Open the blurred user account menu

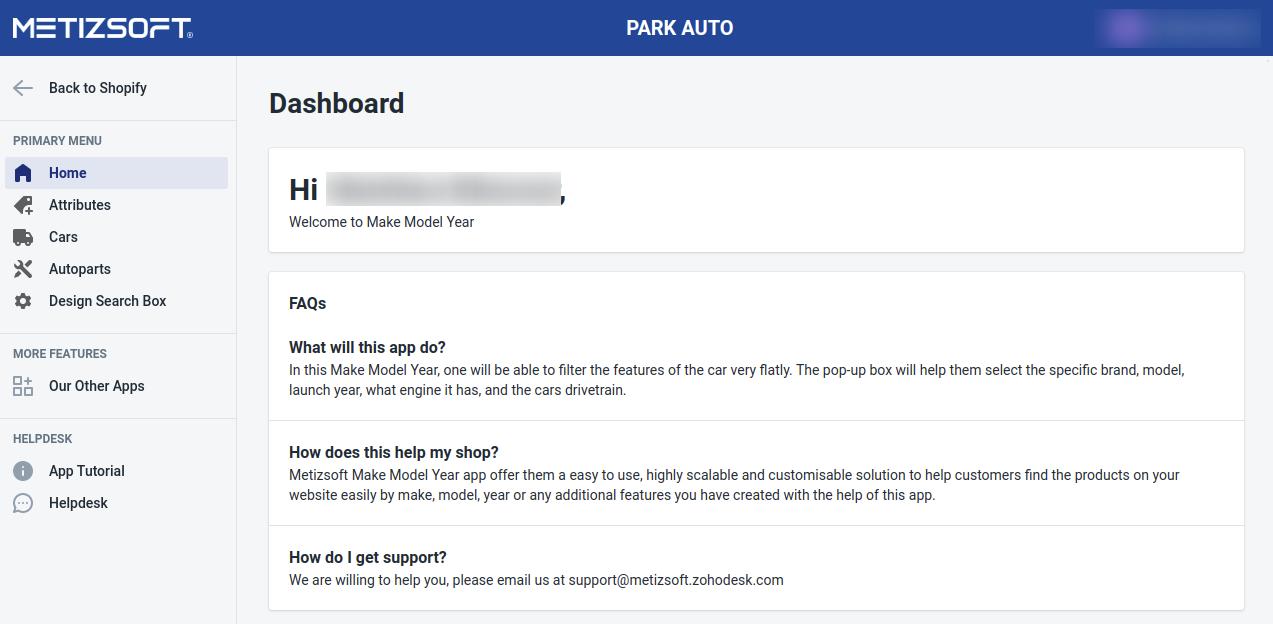[x=1177, y=28]
